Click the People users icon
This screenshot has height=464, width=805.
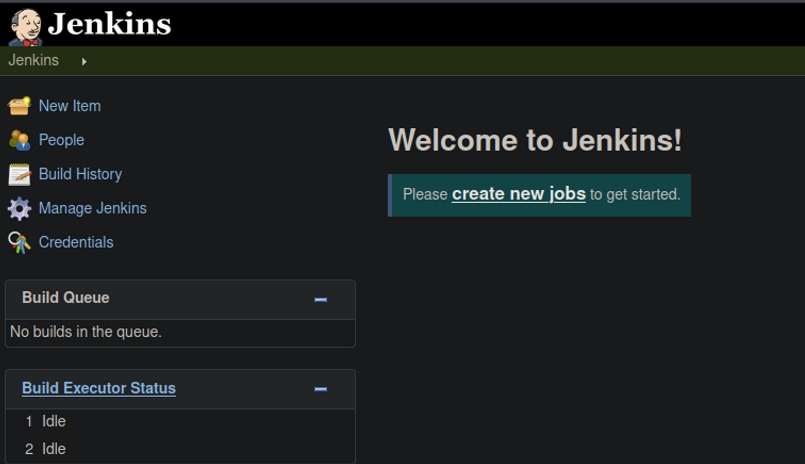click(19, 140)
